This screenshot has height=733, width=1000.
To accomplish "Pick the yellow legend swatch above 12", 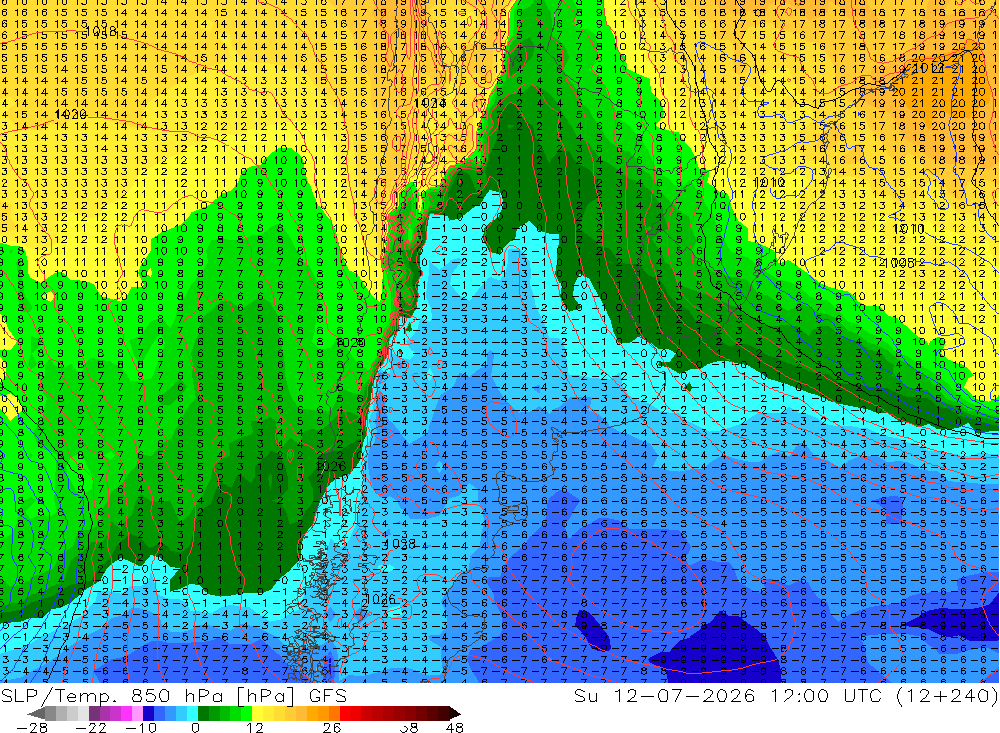I will tap(257, 714).
